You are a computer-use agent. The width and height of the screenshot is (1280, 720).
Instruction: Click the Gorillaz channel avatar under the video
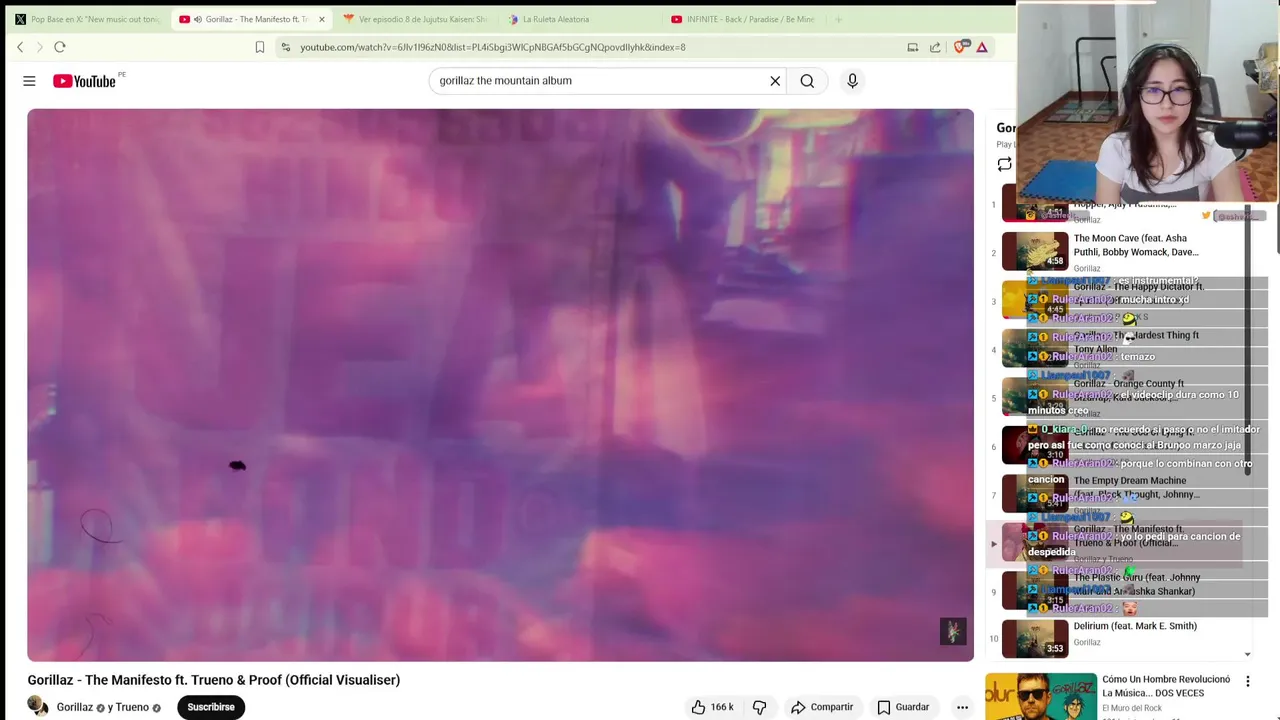[x=38, y=706]
